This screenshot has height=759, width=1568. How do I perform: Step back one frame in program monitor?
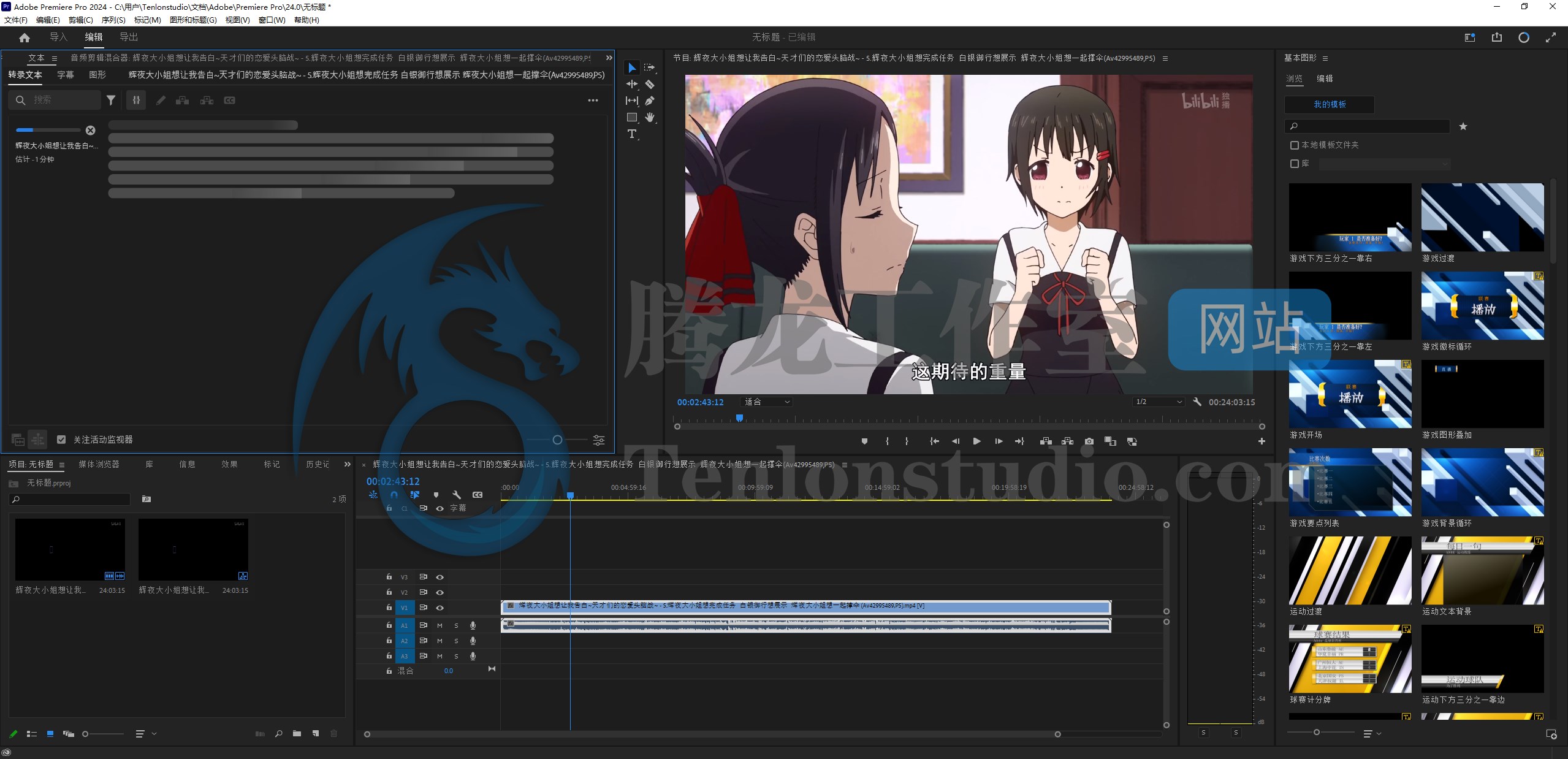[956, 441]
